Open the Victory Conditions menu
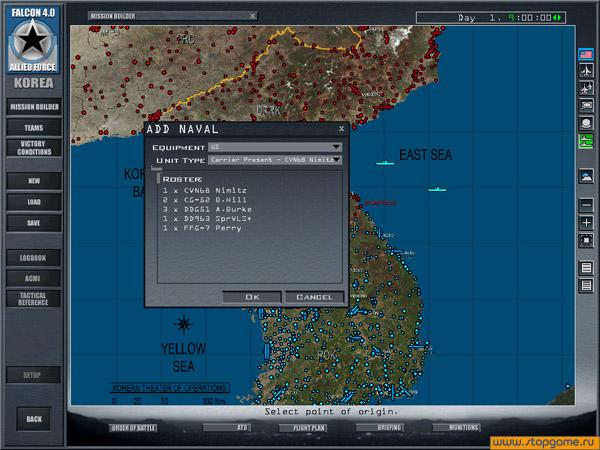This screenshot has width=600, height=450. click(33, 148)
